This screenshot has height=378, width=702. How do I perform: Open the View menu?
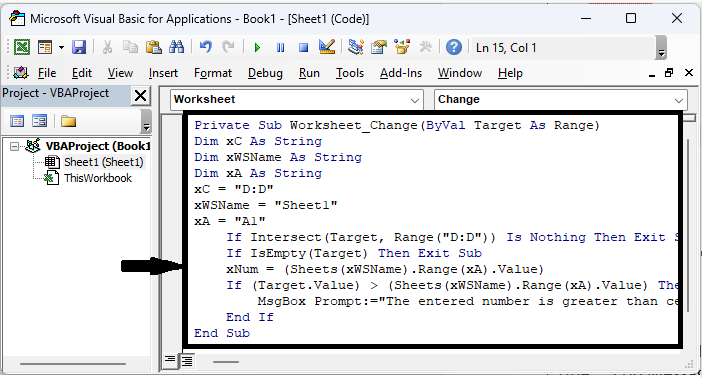pos(120,73)
